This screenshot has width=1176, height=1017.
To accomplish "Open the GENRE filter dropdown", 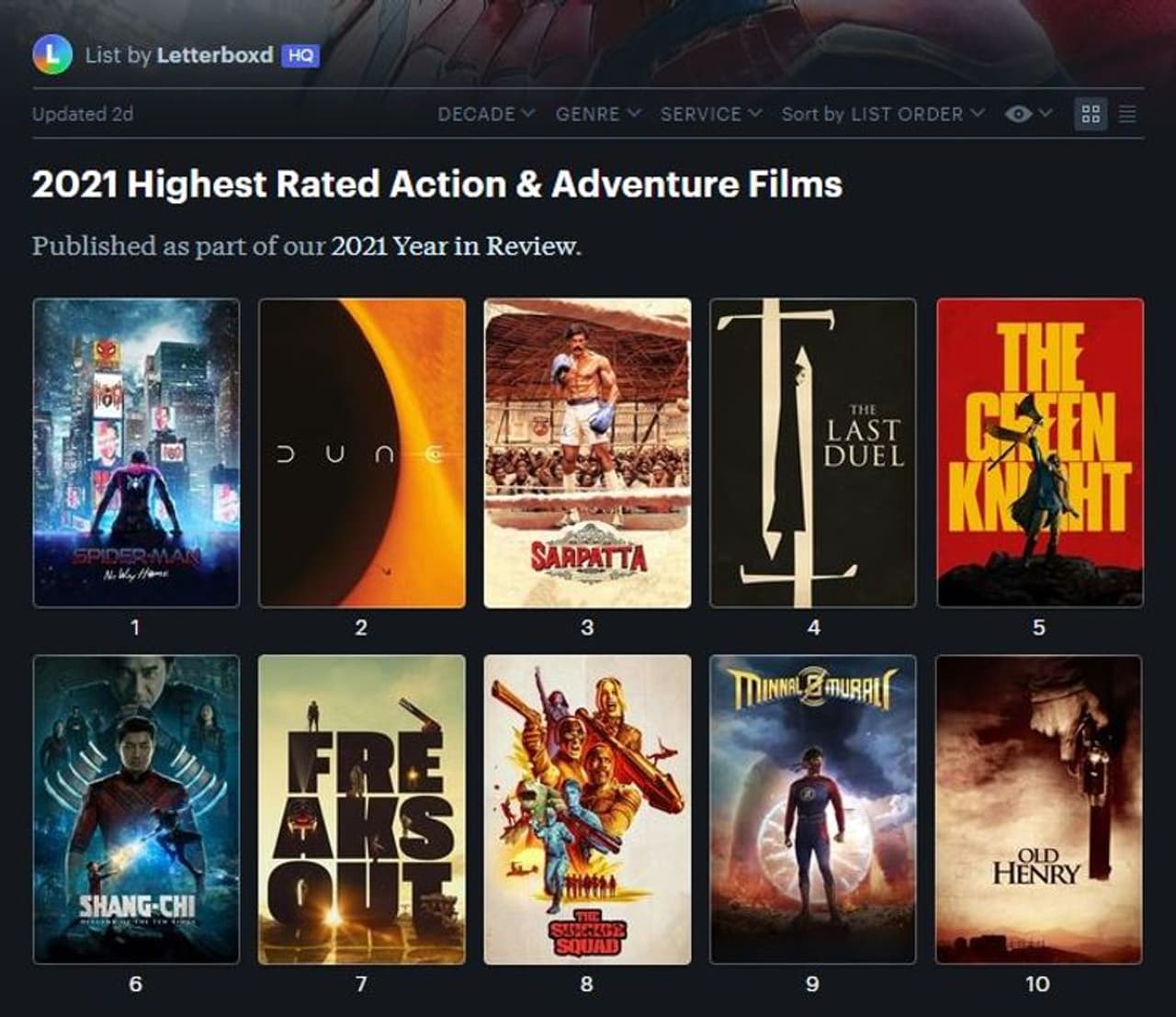I will pos(597,114).
